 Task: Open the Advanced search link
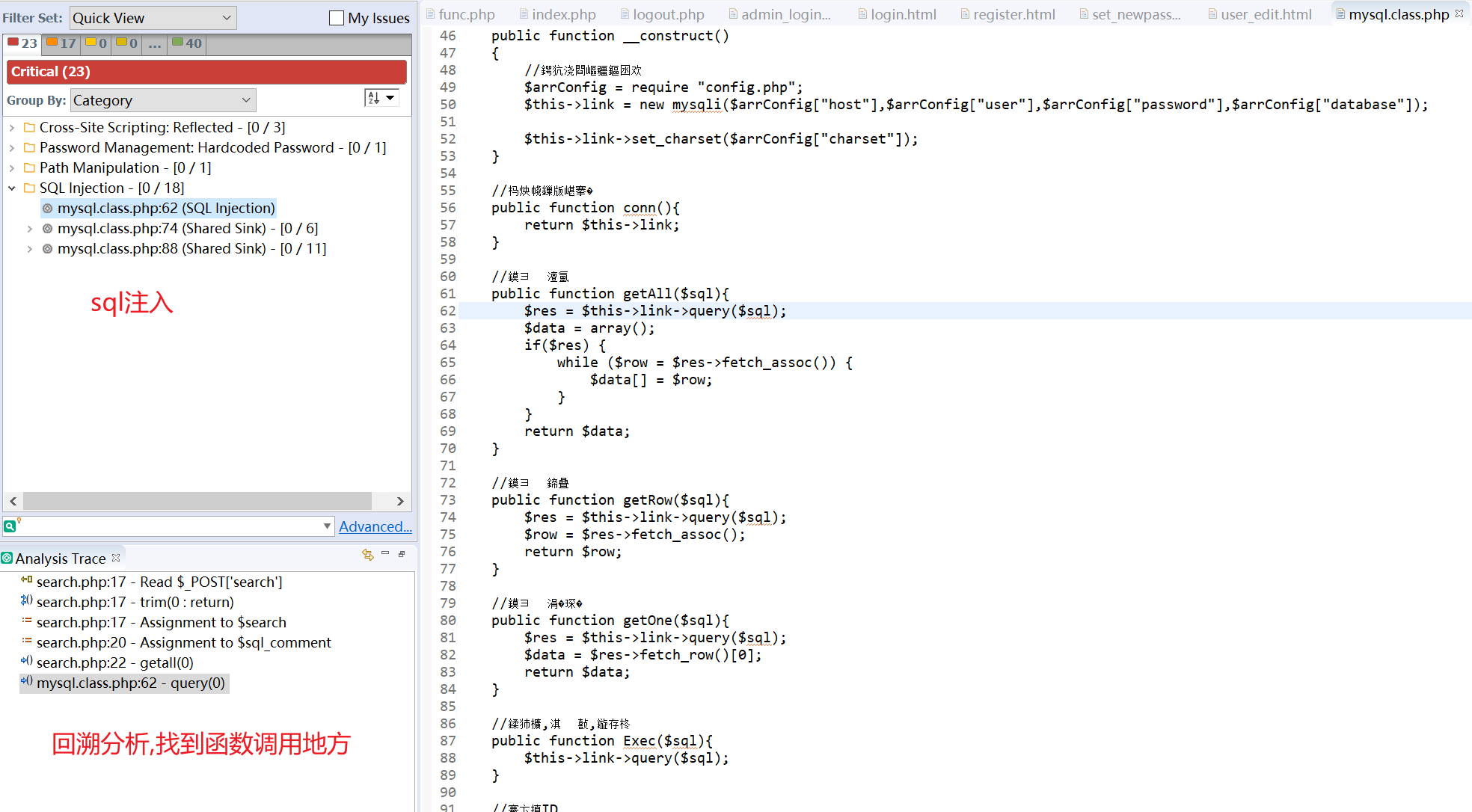(x=375, y=526)
